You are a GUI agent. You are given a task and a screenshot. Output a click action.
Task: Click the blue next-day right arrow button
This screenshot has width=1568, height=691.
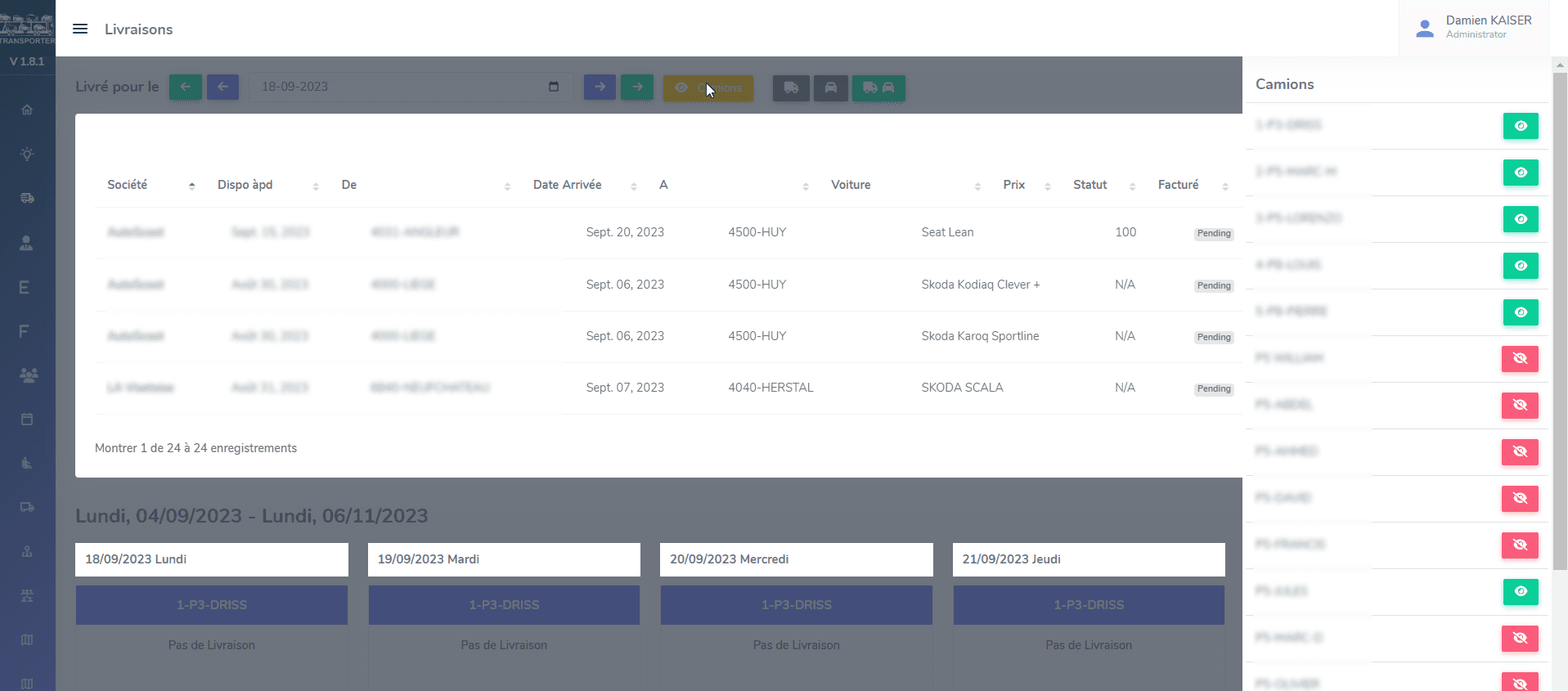pos(600,87)
